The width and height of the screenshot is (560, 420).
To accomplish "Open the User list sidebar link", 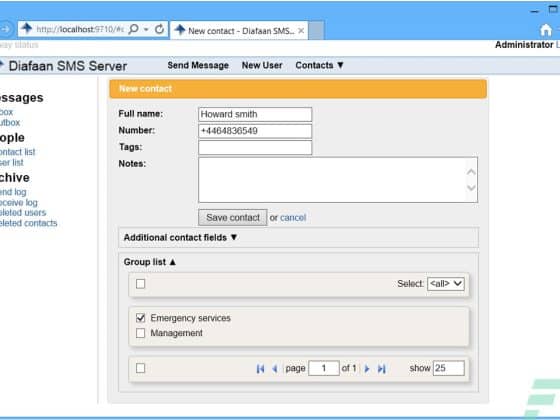I will 11,162.
